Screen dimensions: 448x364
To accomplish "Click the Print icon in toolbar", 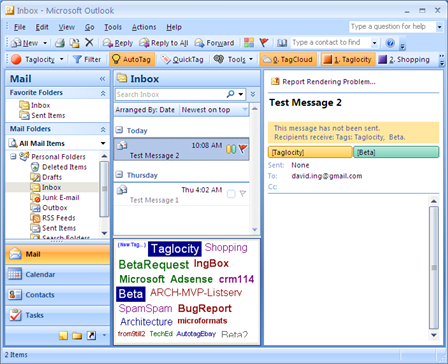I will click(x=60, y=43).
